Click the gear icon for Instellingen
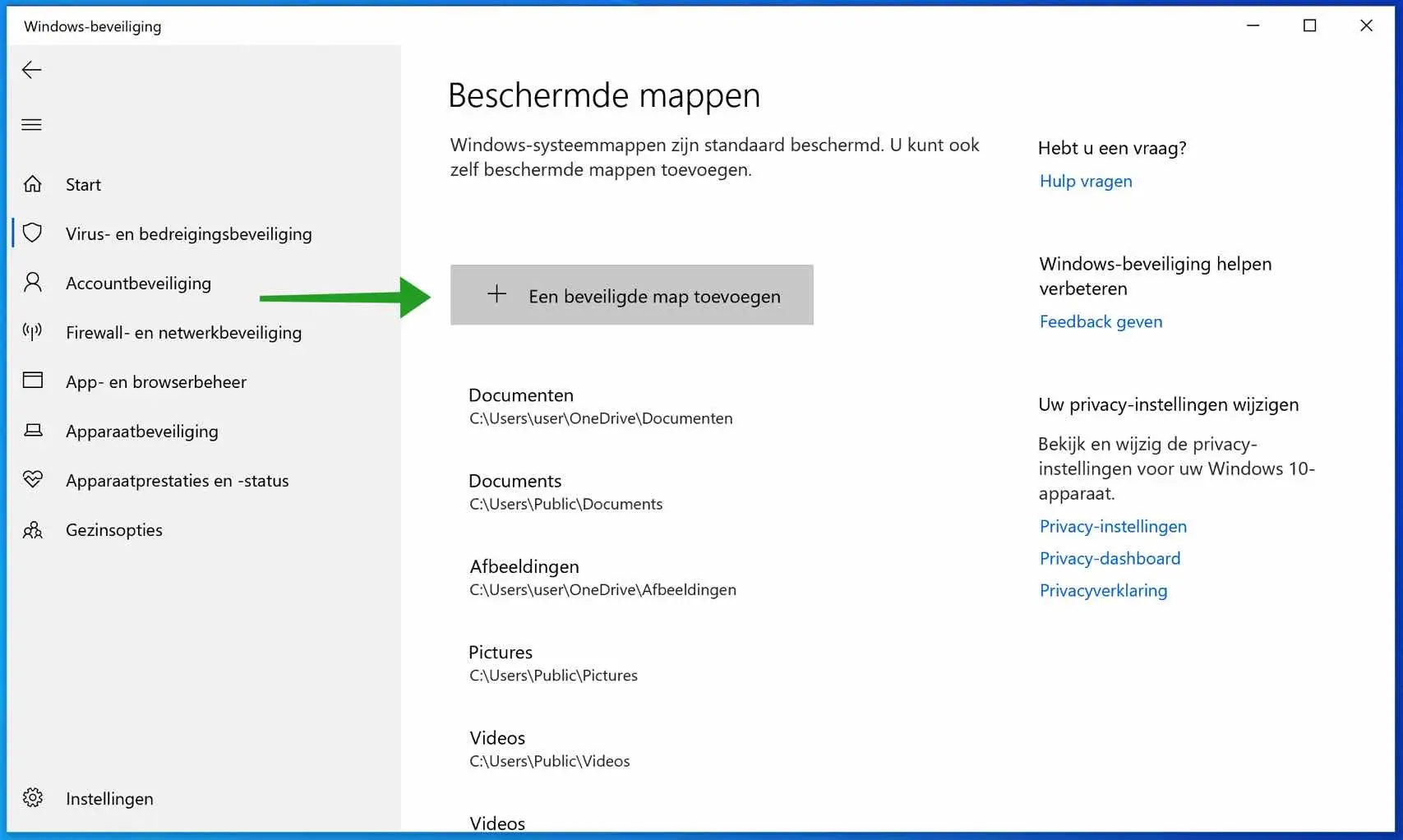This screenshot has width=1403, height=840. (x=33, y=798)
